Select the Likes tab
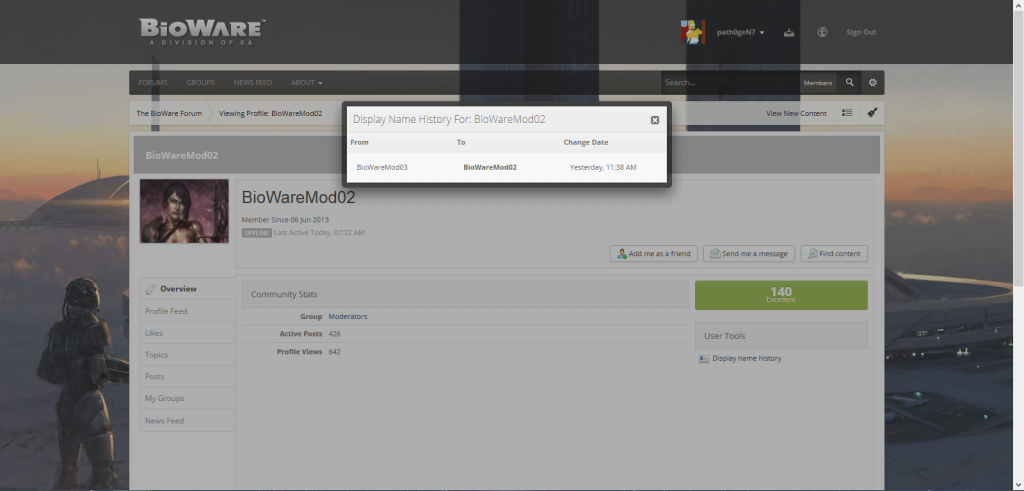The height and width of the screenshot is (491, 1024). click(187, 333)
